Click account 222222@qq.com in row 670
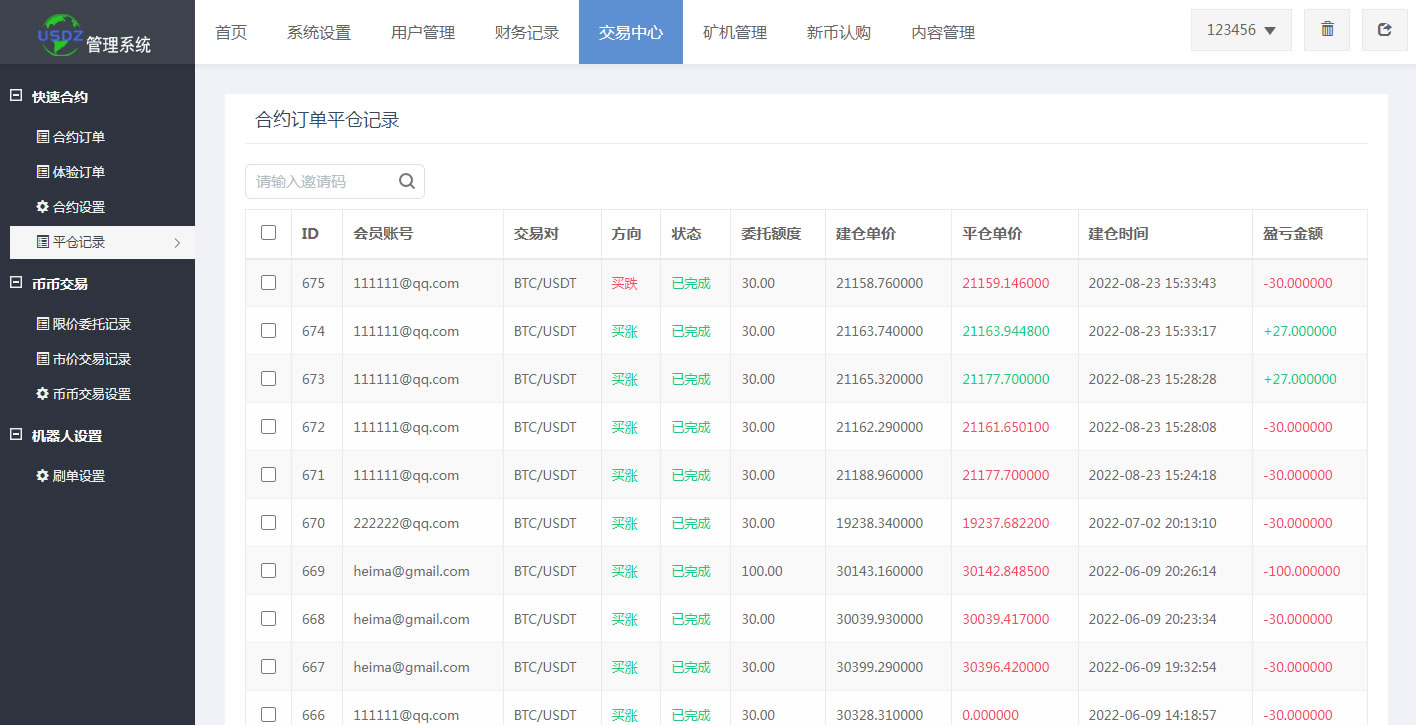Image resolution: width=1421 pixels, height=725 pixels. [x=406, y=523]
